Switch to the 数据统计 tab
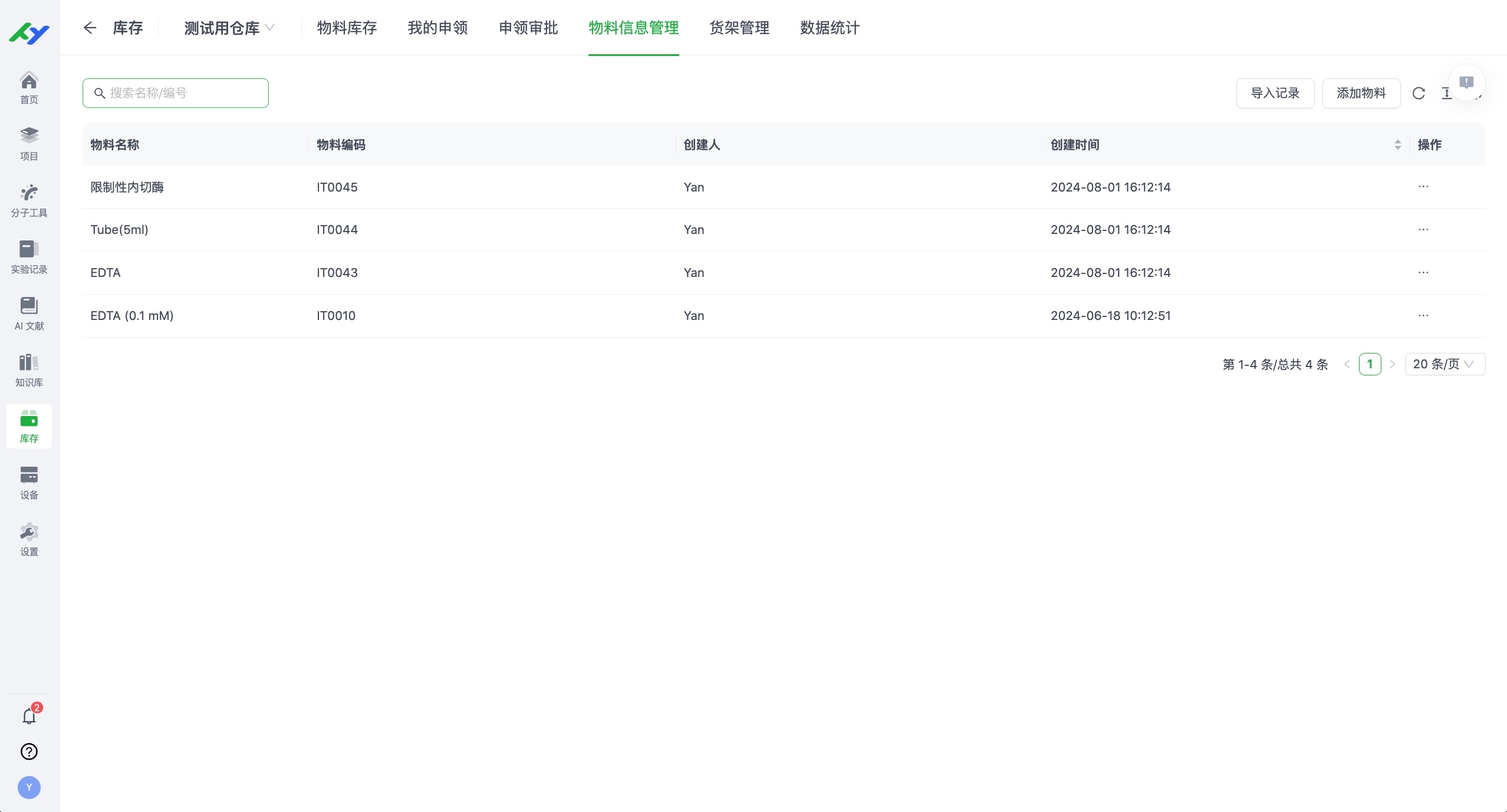Screen dimensions: 1507x812 coord(829,28)
